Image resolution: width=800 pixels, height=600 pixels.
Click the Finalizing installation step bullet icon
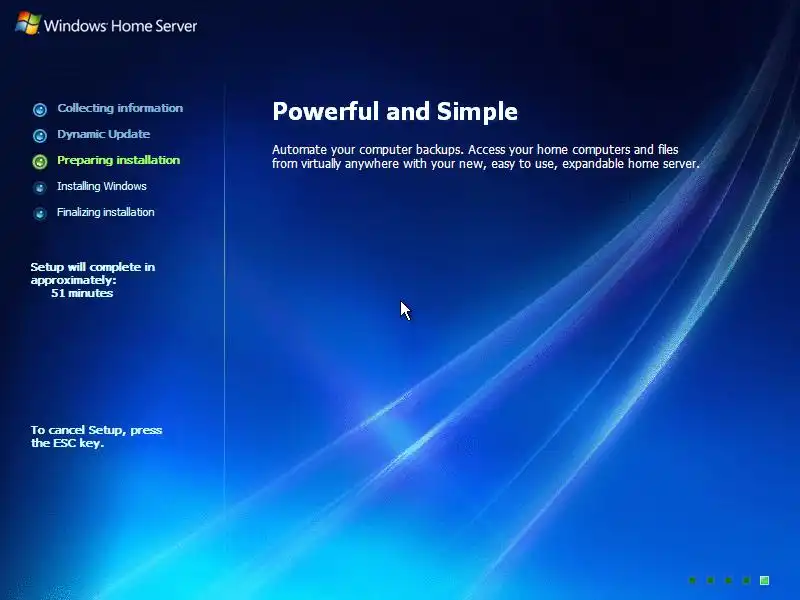[40, 213]
